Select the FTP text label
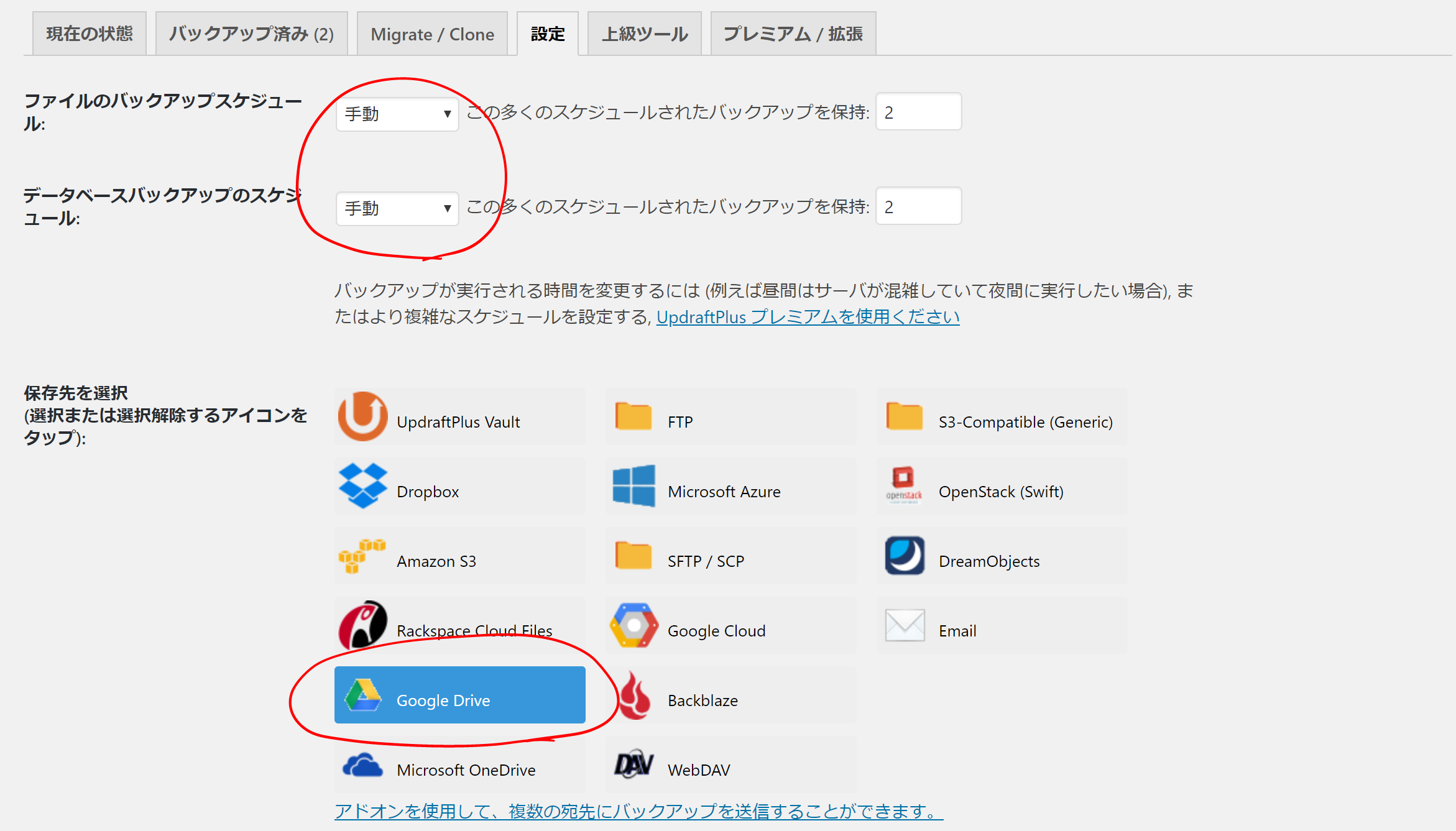This screenshot has width=1456, height=831. coord(680,422)
